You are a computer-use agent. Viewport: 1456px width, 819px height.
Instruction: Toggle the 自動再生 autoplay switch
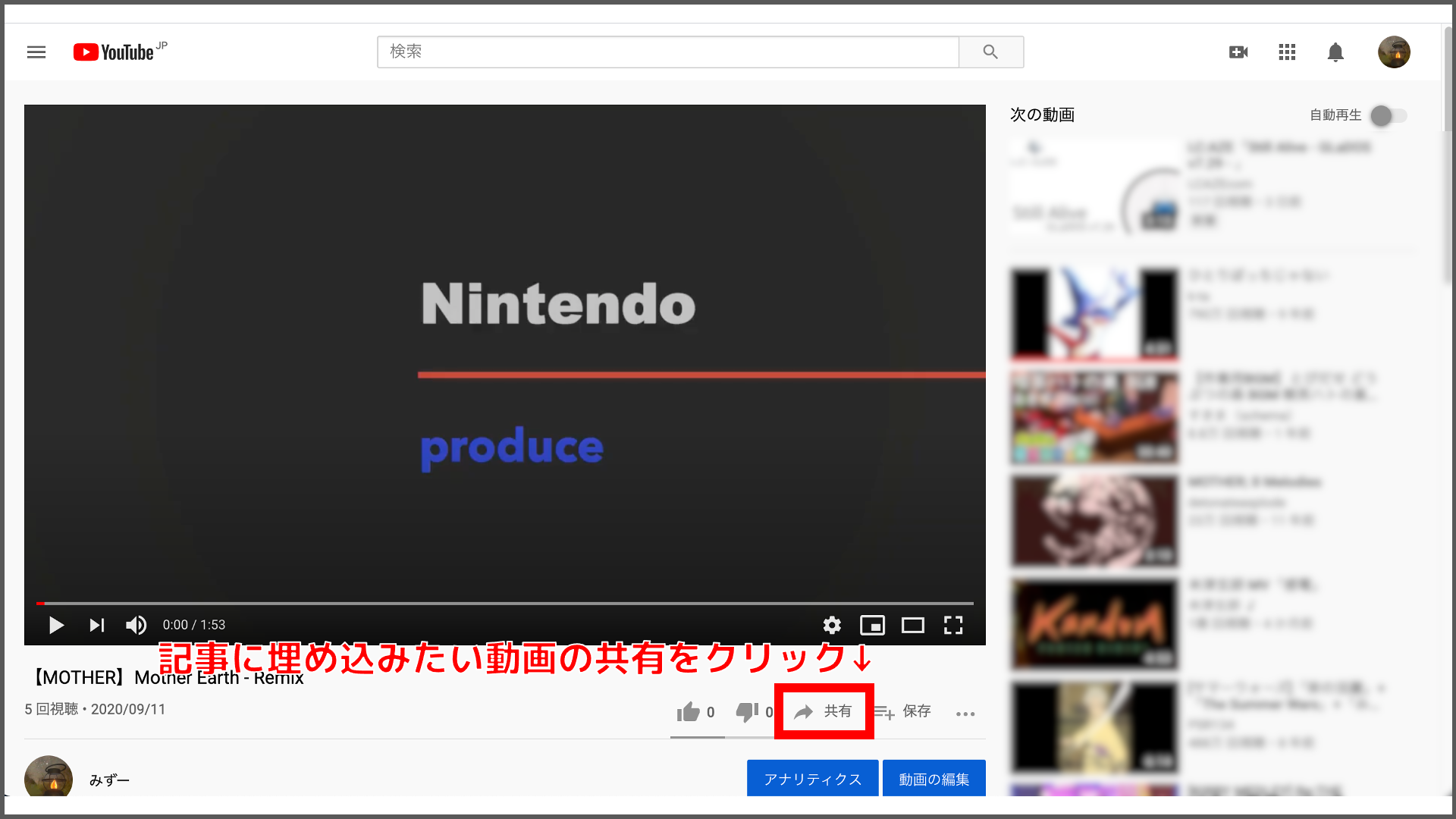coord(1389,115)
